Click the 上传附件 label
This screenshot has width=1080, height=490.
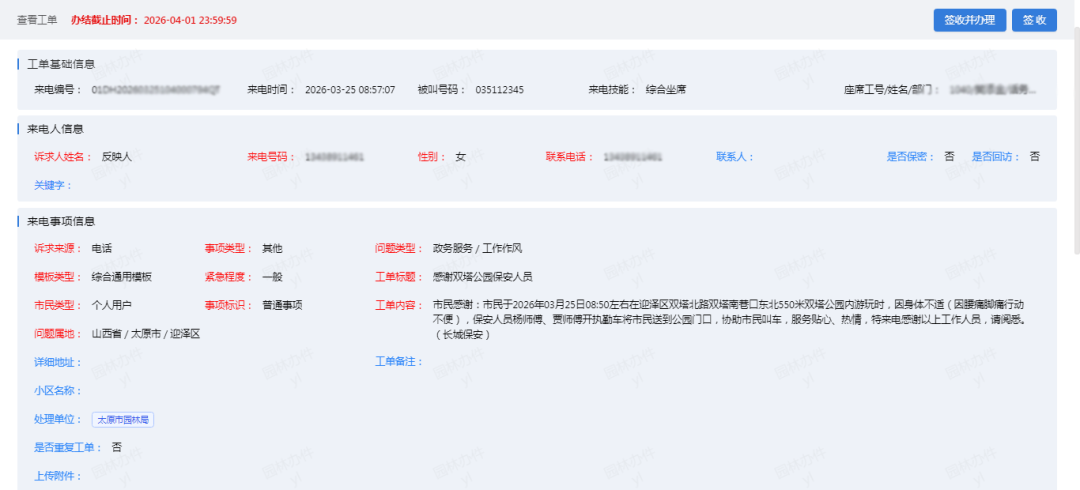[58, 476]
